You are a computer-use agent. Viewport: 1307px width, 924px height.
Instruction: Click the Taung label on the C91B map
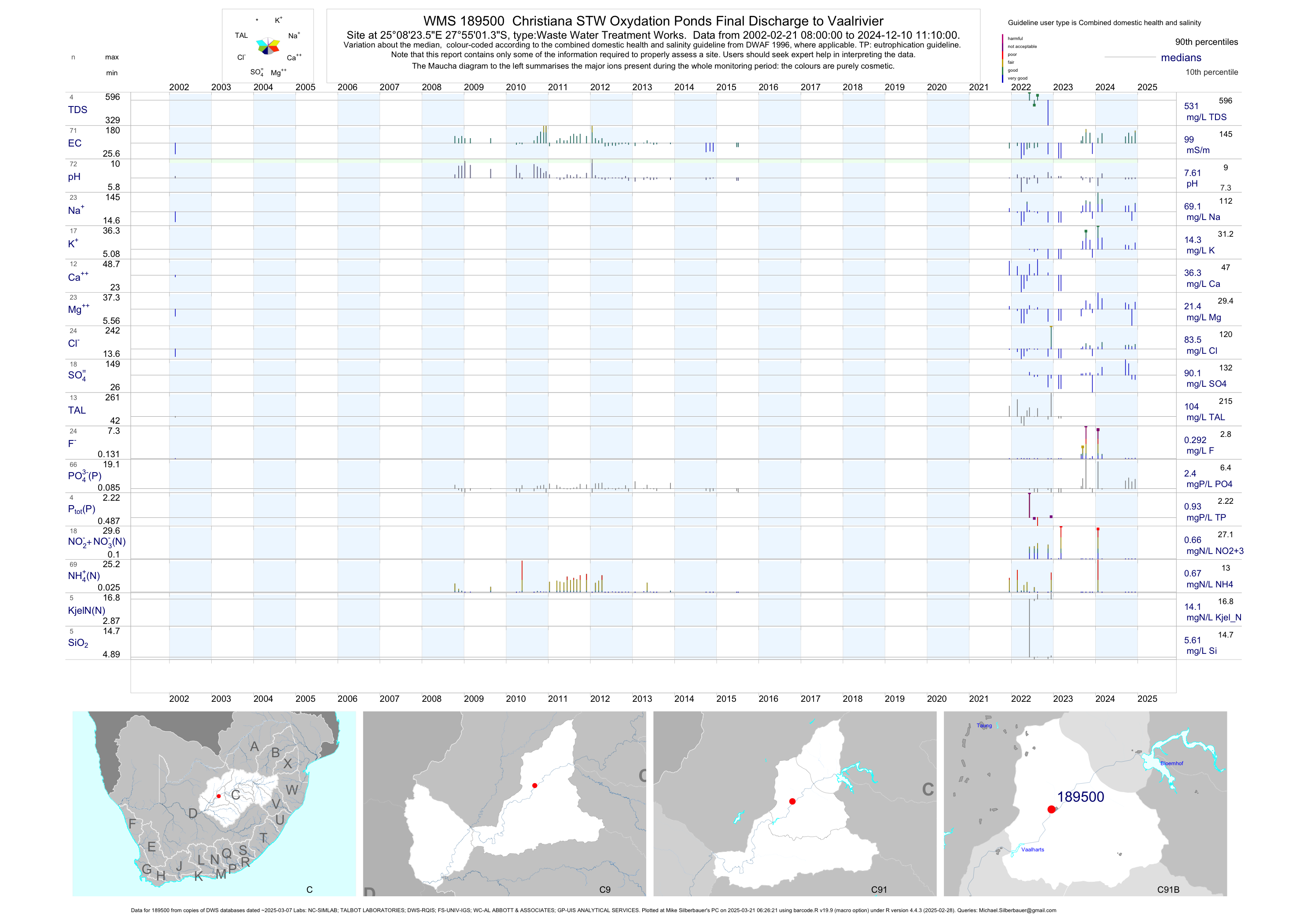[x=984, y=726]
